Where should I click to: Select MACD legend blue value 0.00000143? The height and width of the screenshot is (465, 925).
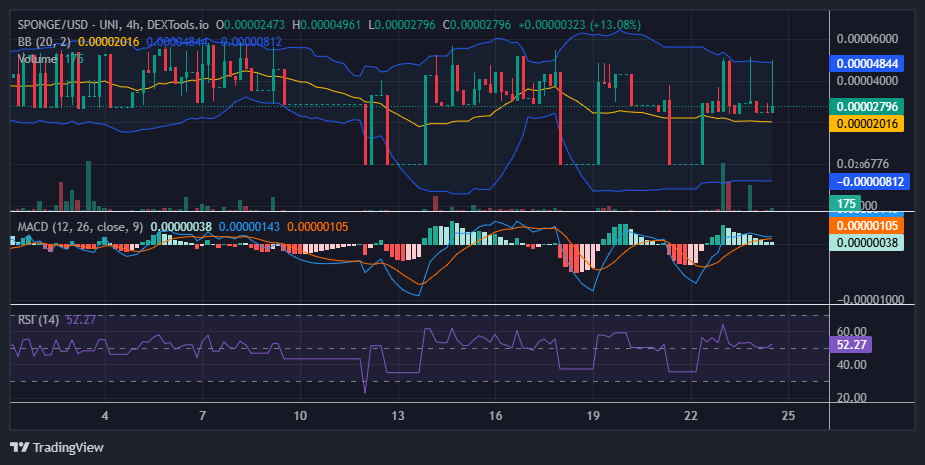pyautogui.click(x=250, y=227)
